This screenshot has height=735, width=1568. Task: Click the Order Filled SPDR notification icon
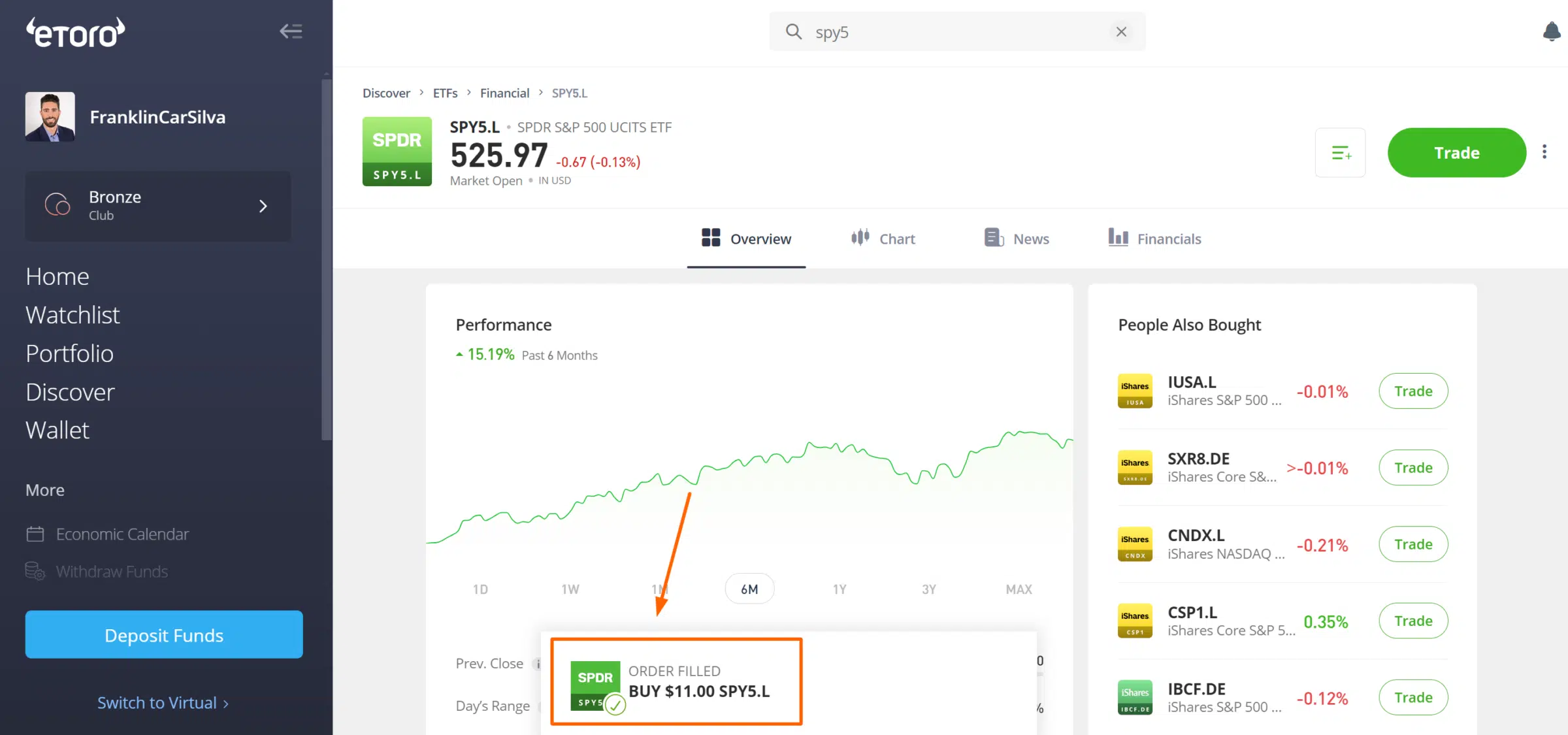coord(595,685)
